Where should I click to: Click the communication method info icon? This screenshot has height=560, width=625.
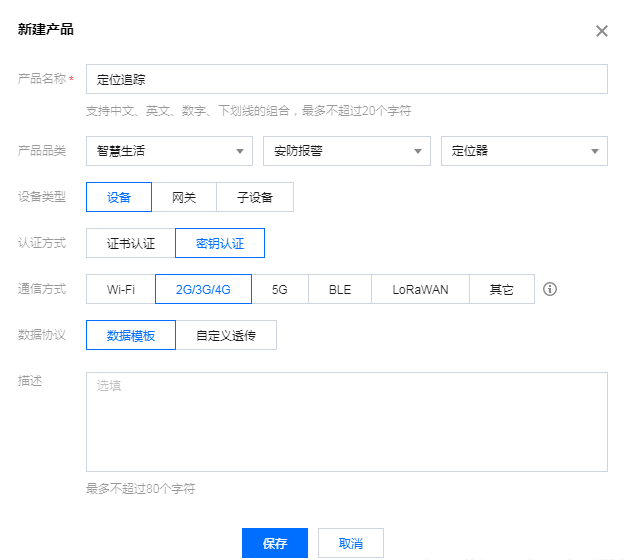pyautogui.click(x=550, y=289)
